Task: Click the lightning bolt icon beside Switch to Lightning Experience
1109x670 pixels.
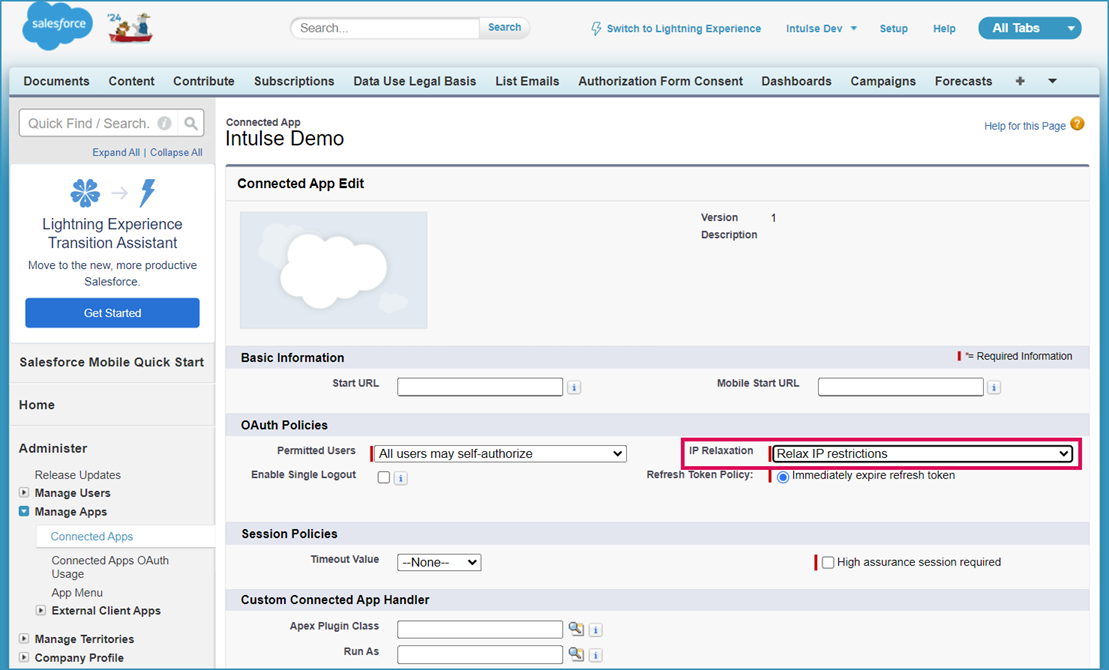Action: 596,28
